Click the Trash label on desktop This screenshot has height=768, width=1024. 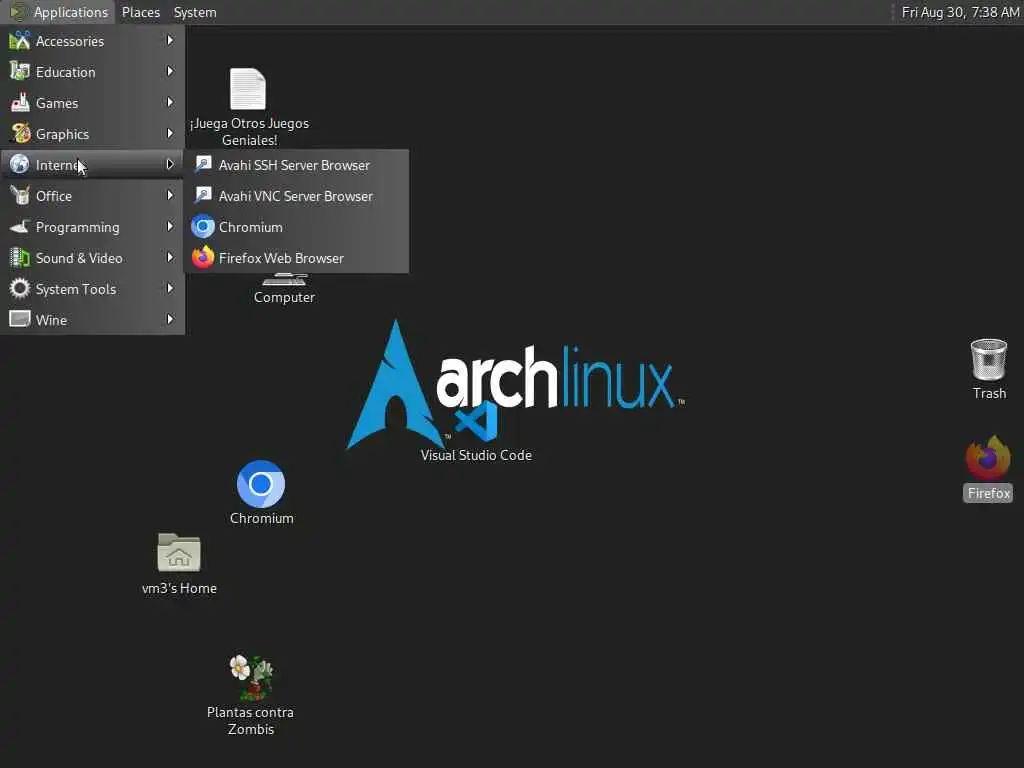tap(989, 393)
